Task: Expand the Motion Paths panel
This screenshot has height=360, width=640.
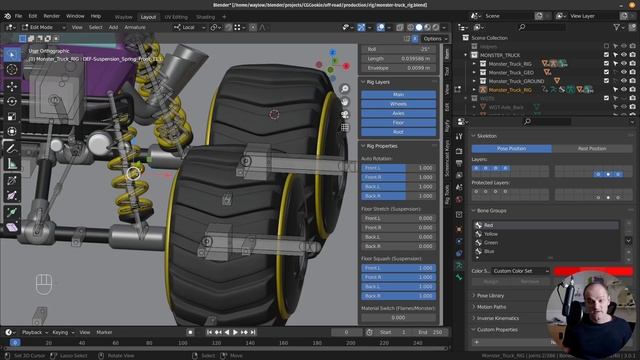Action: click(x=491, y=307)
